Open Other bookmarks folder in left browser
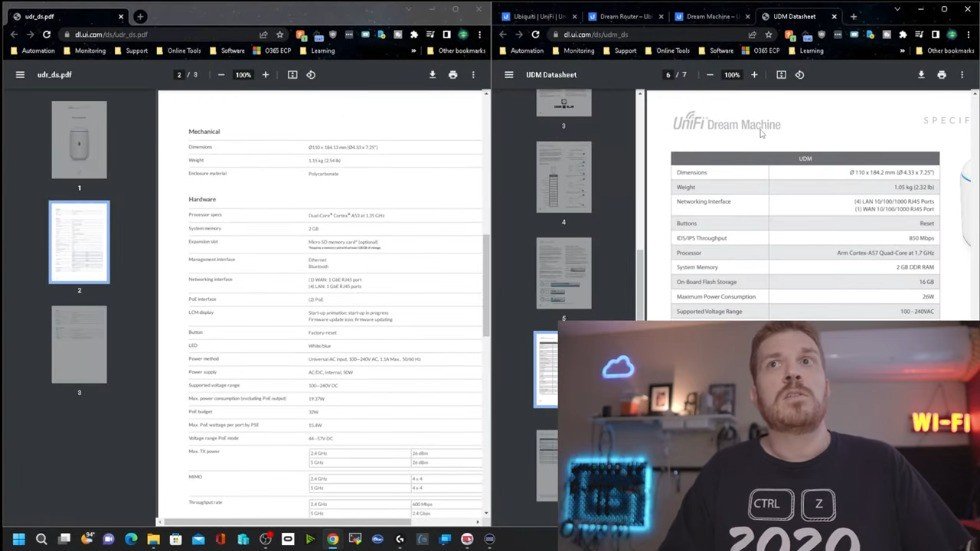The width and height of the screenshot is (980, 551). tap(456, 51)
